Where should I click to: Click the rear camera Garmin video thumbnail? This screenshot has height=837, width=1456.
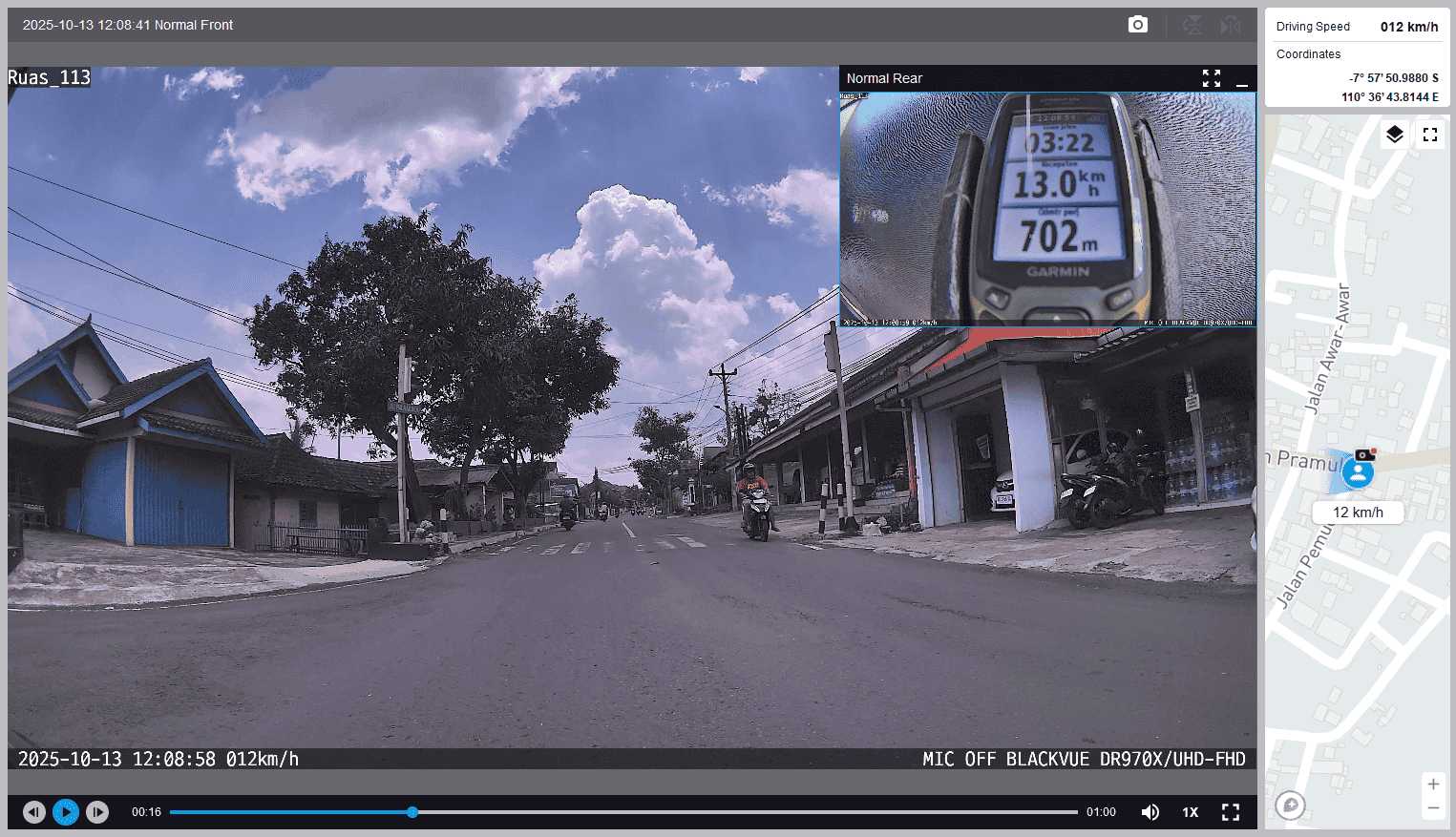tap(1047, 209)
